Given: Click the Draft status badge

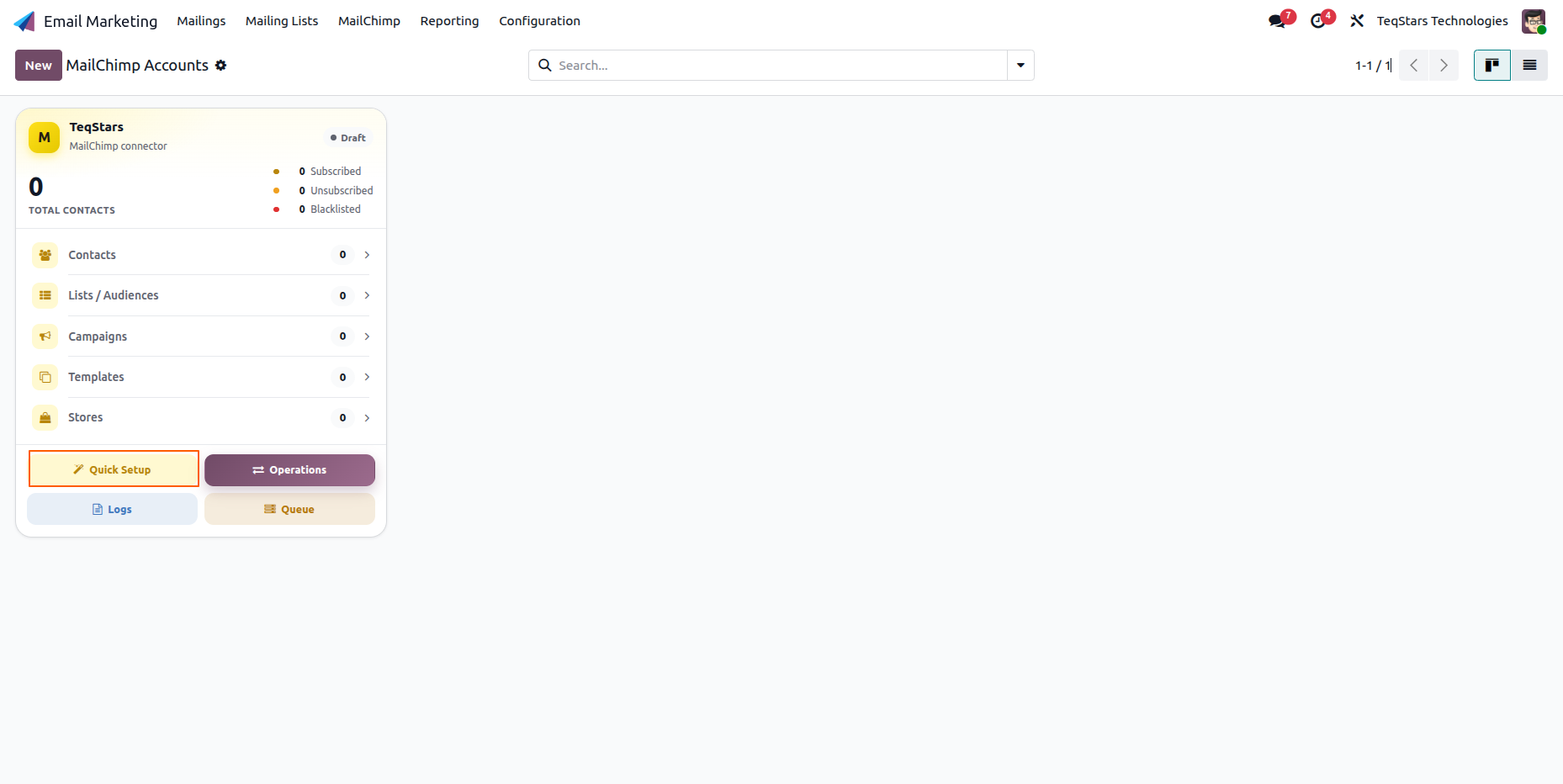Looking at the screenshot, I should click(347, 138).
